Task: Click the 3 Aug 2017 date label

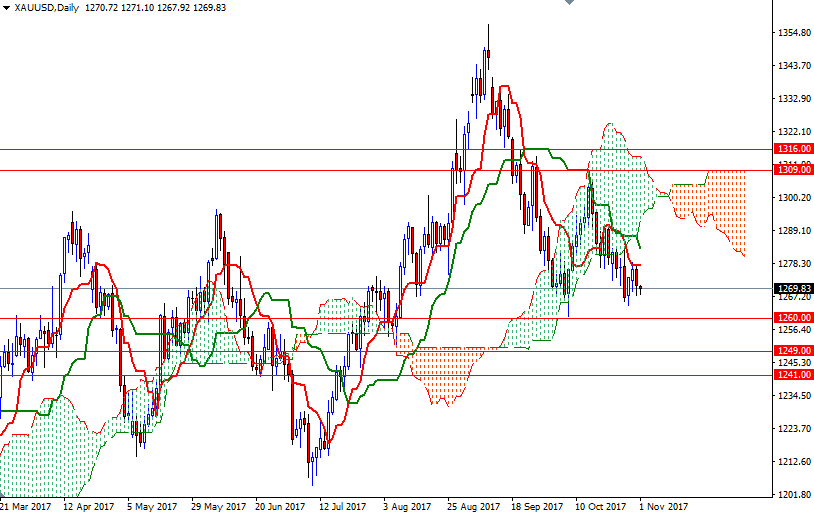Action: 408,506
